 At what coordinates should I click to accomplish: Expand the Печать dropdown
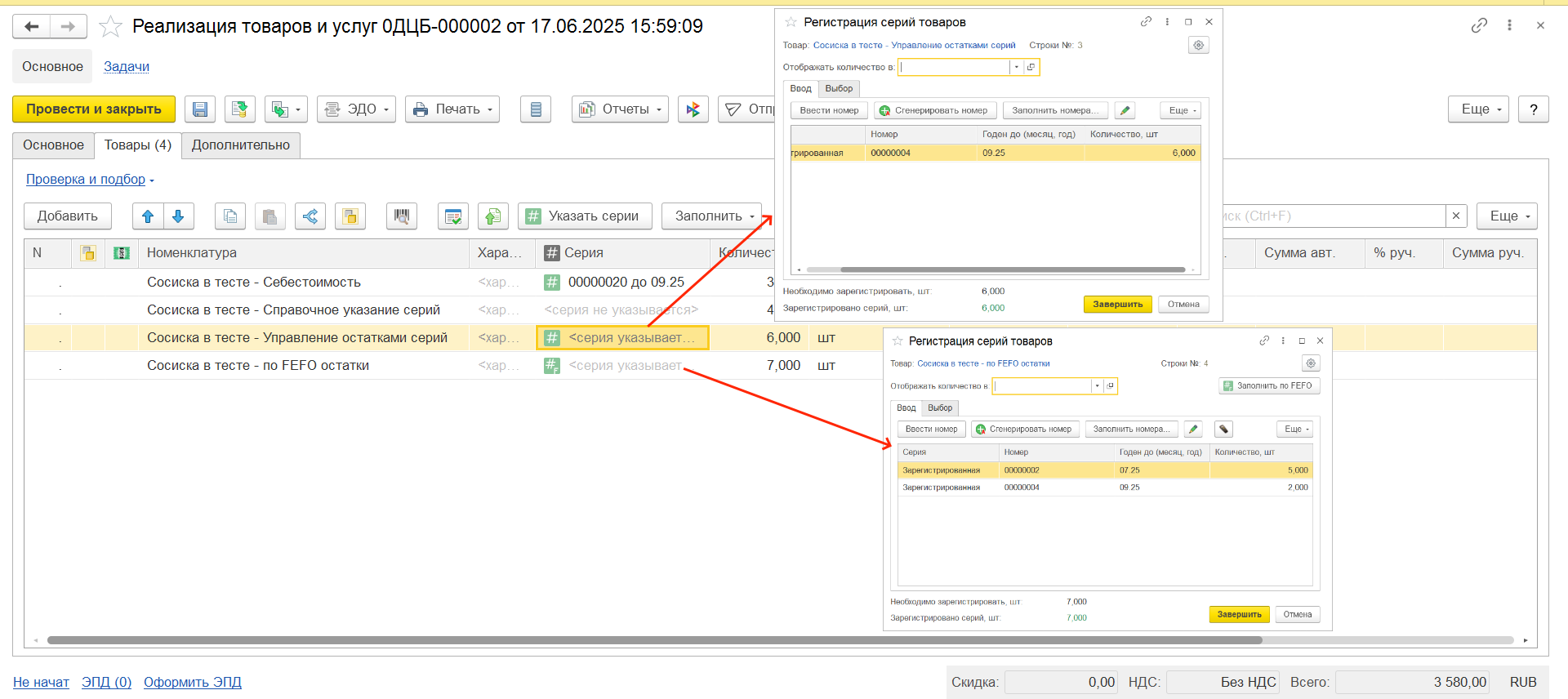tap(452, 109)
